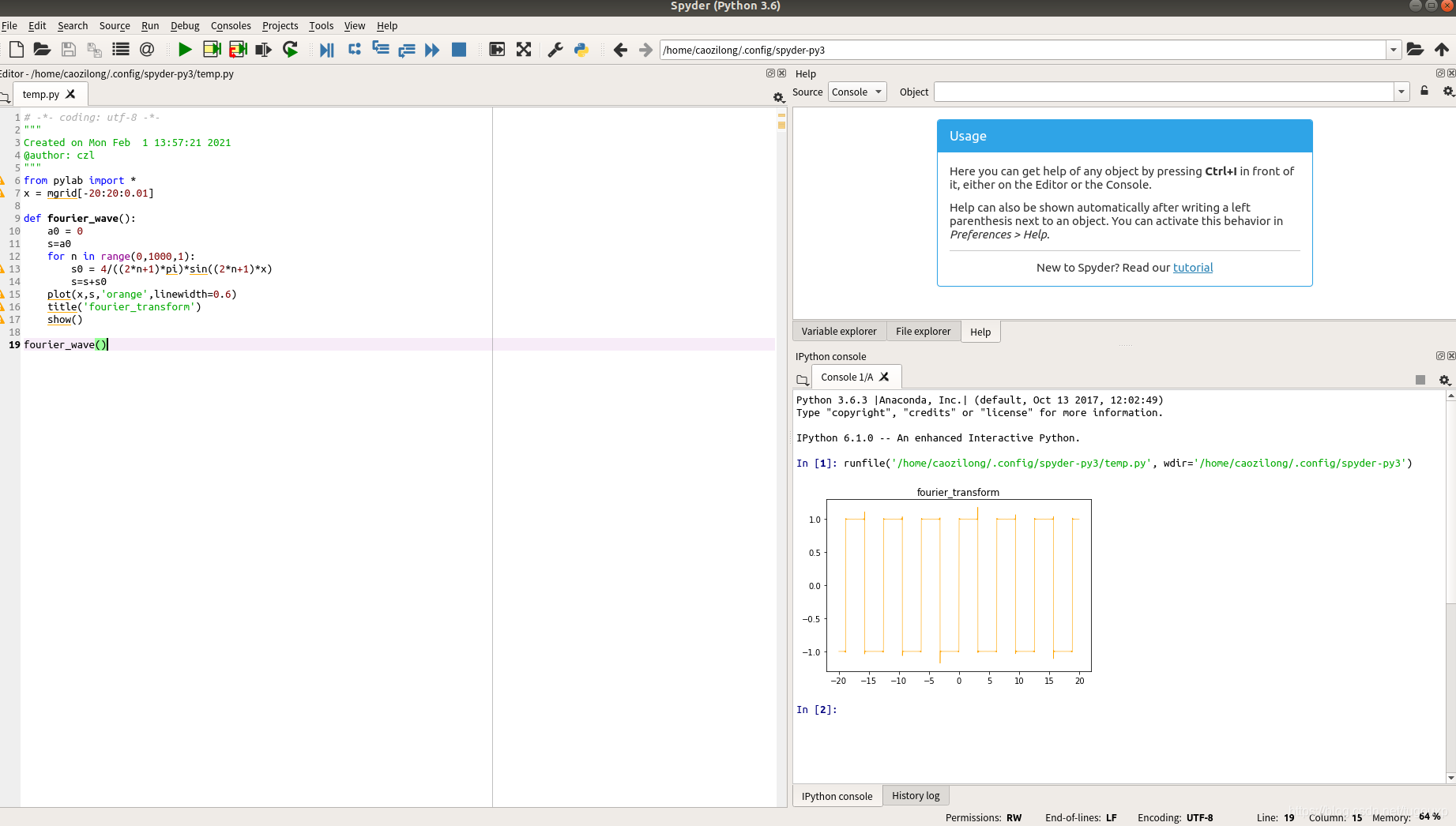Screen dimensions: 1456x826
Task: Open the View menu
Action: (x=355, y=25)
